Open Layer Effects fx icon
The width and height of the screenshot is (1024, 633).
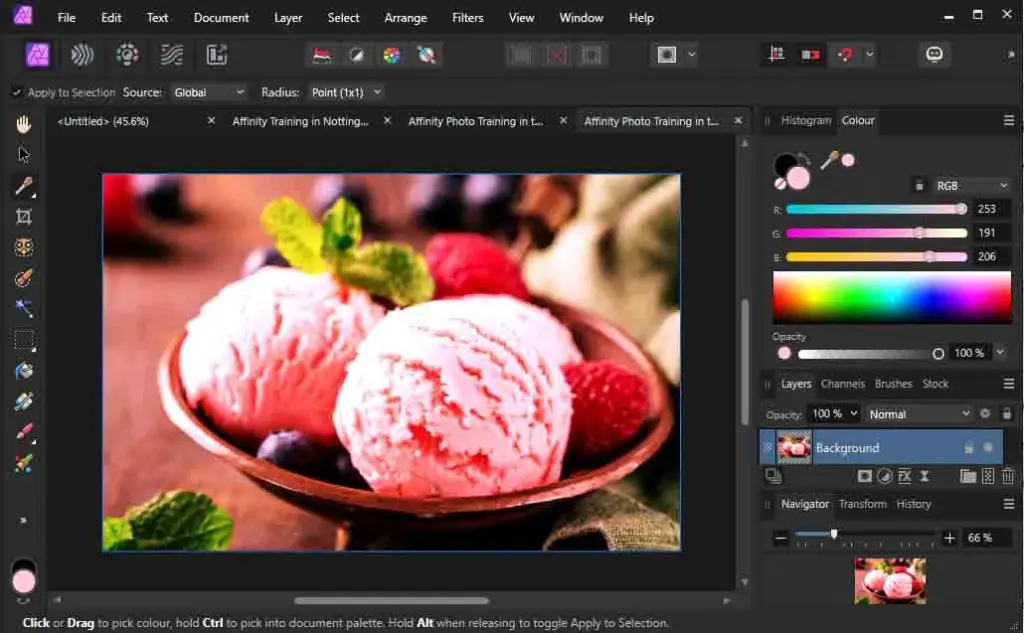point(904,476)
